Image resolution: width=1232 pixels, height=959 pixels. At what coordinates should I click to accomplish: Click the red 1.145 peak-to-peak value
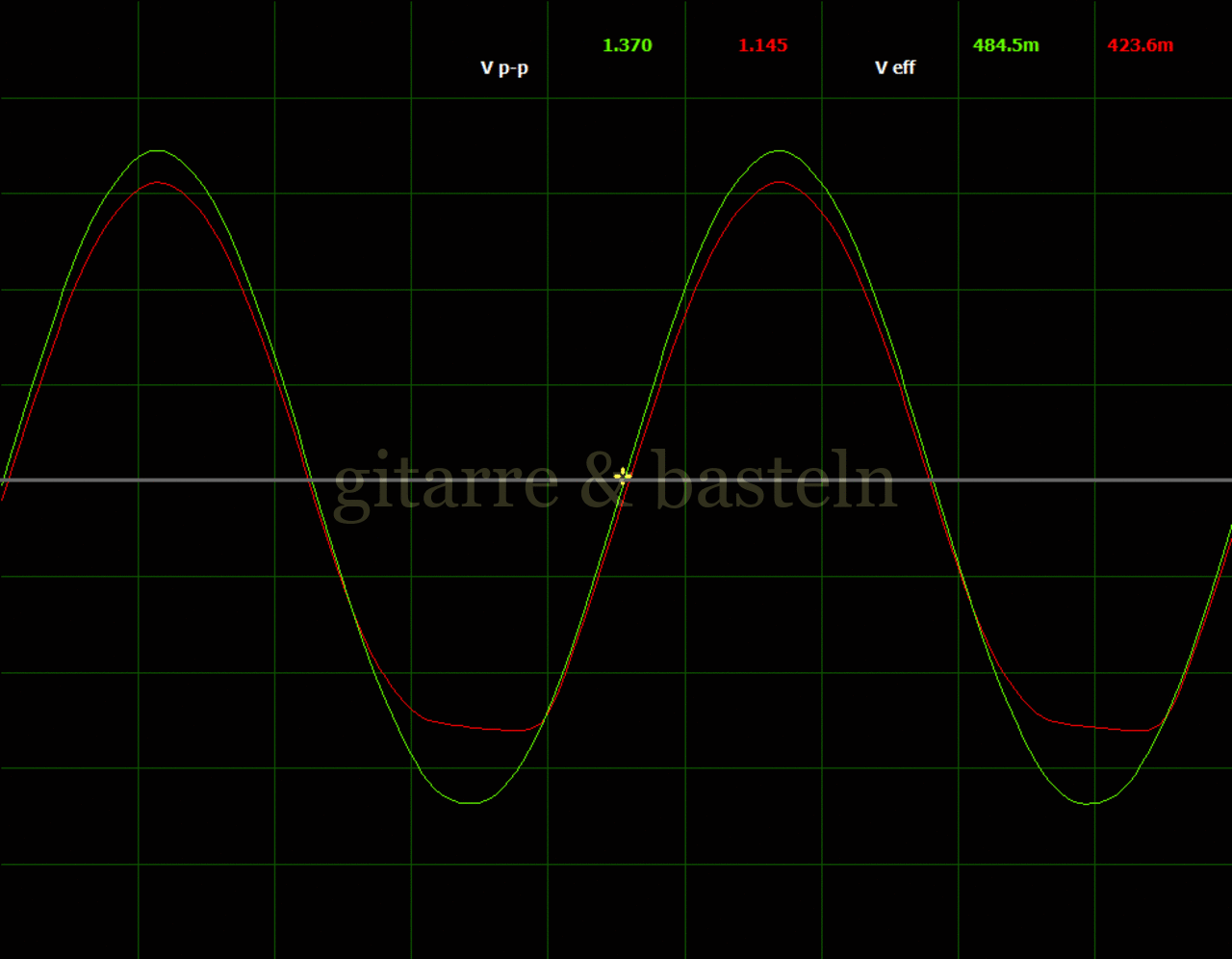tap(762, 45)
